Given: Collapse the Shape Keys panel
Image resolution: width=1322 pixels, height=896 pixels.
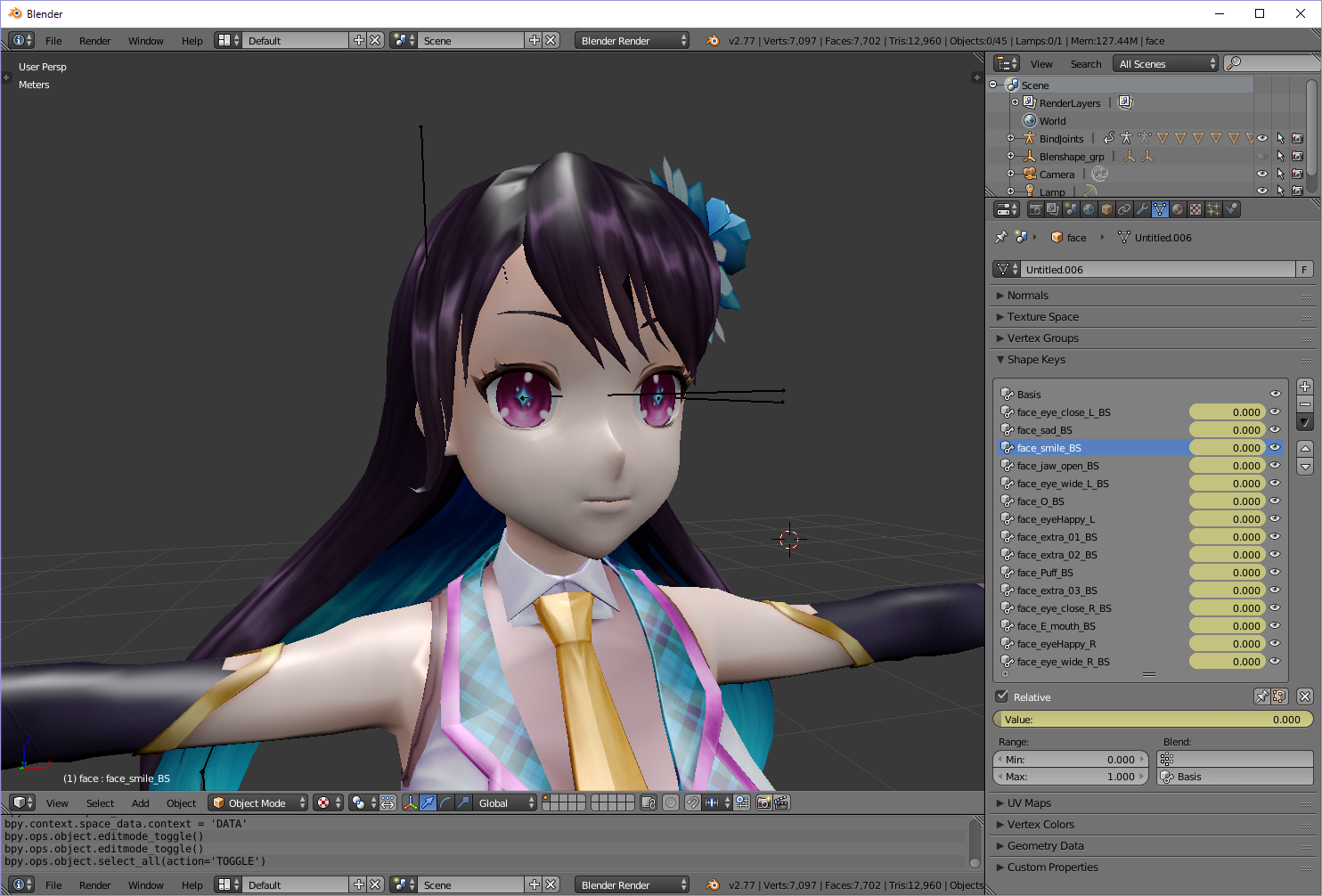Looking at the screenshot, I should coord(1154,360).
